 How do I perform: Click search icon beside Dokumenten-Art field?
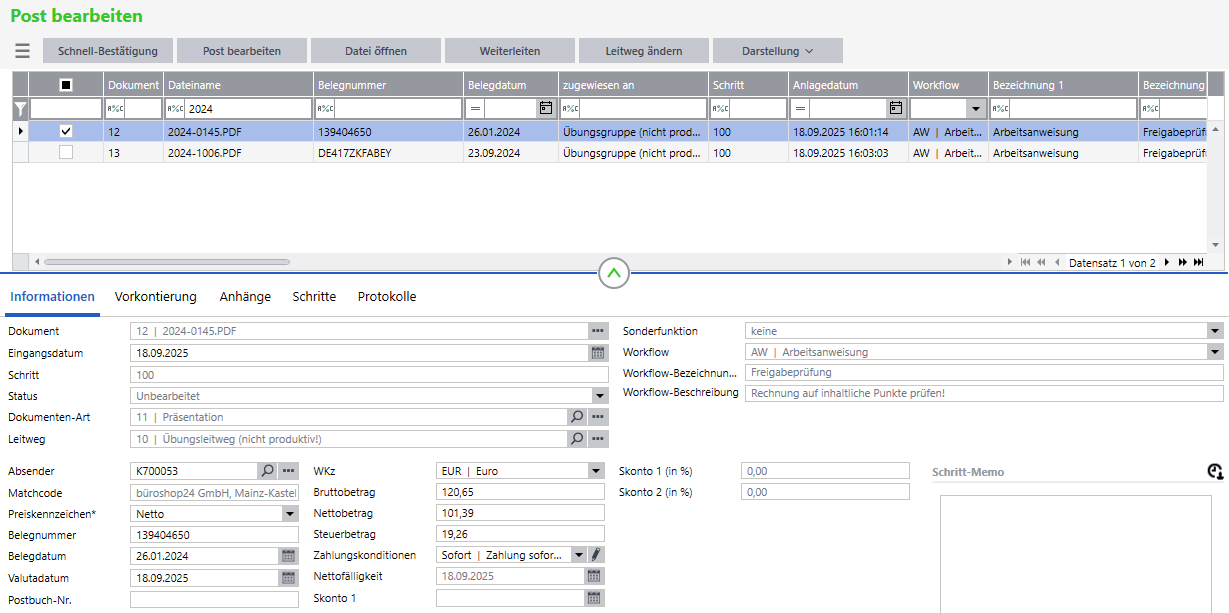(x=577, y=417)
